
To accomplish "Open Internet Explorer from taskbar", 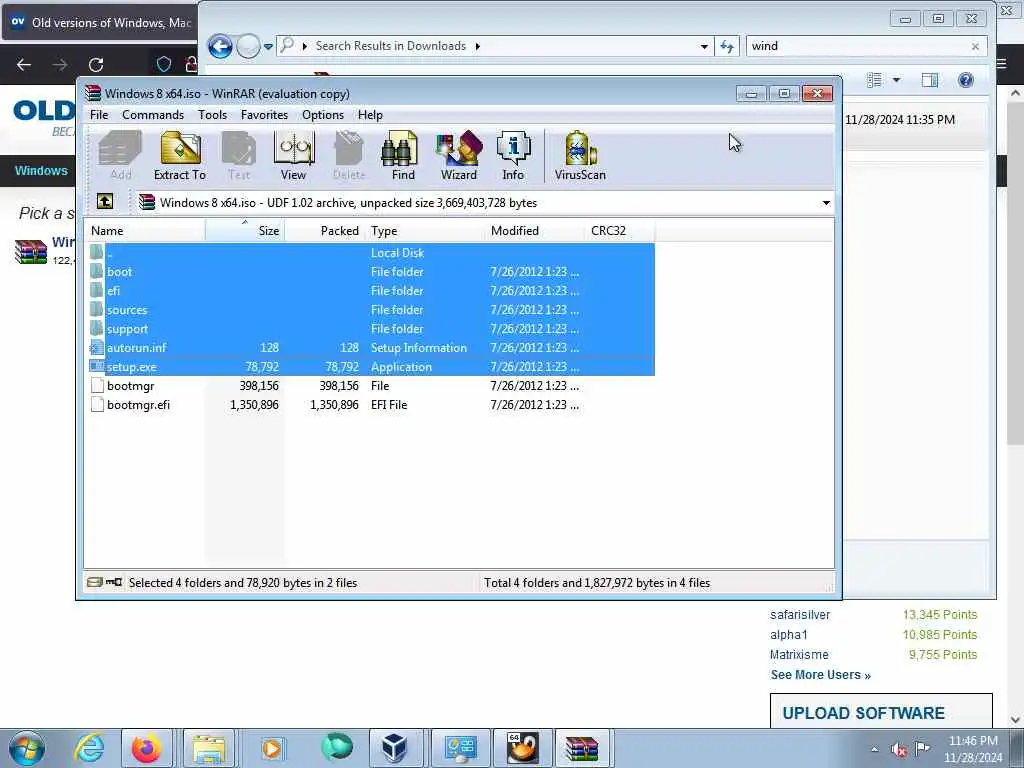I will coord(89,748).
